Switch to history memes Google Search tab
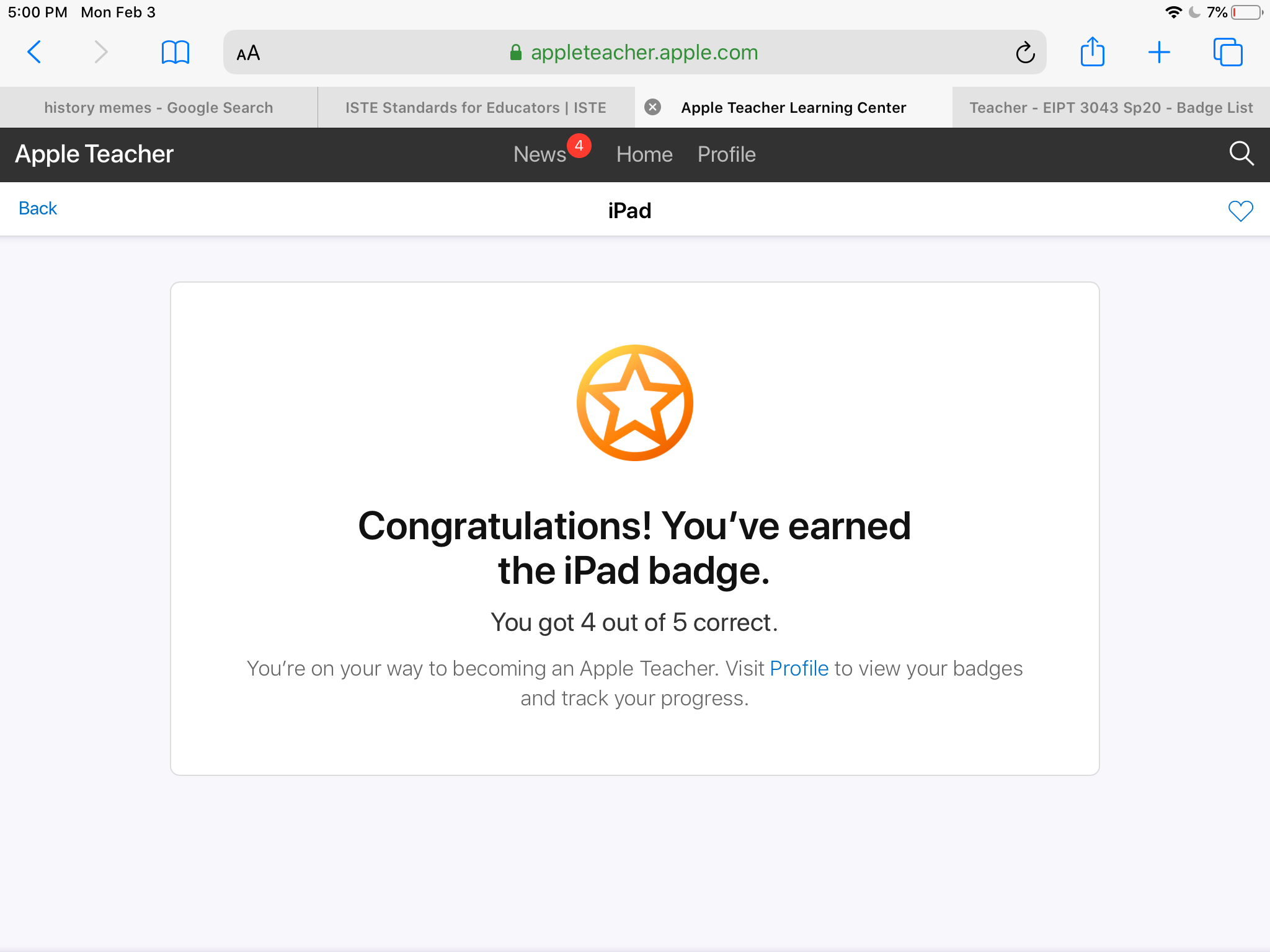This screenshot has width=1270, height=952. click(159, 108)
